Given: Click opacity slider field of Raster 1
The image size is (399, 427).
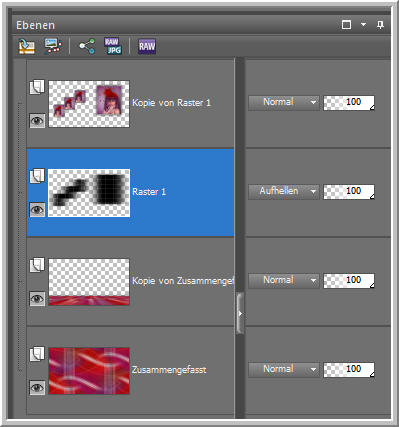Looking at the screenshot, I should 349,192.
